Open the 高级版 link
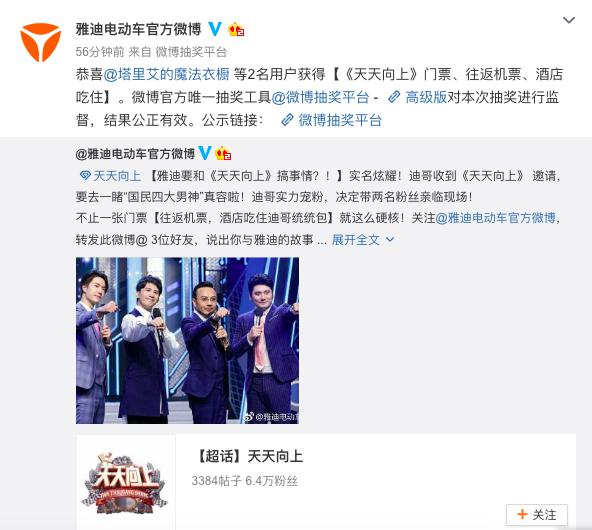This screenshot has width=592, height=530. pyautogui.click(x=426, y=97)
